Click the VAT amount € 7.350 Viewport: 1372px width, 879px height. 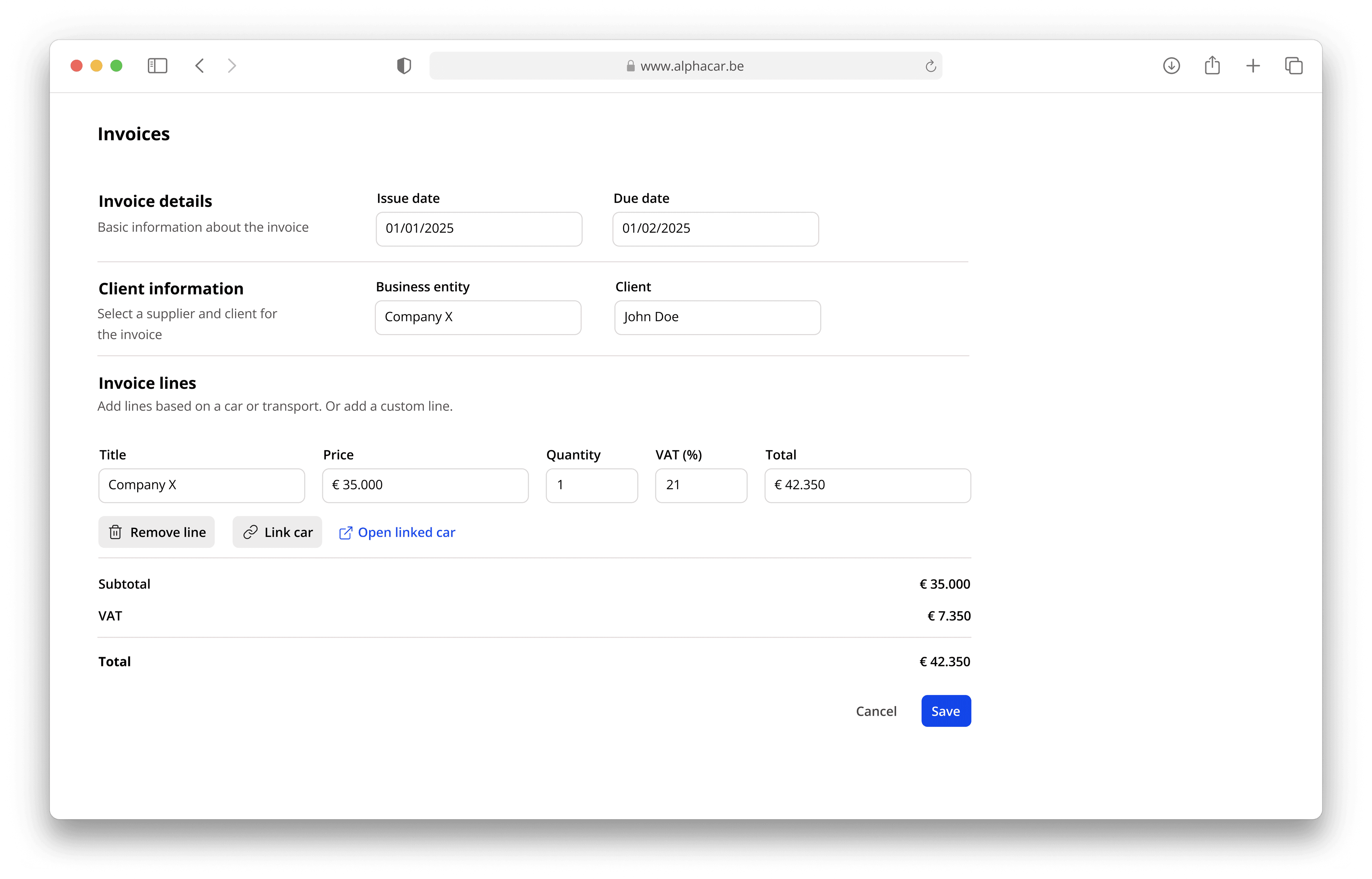point(949,616)
